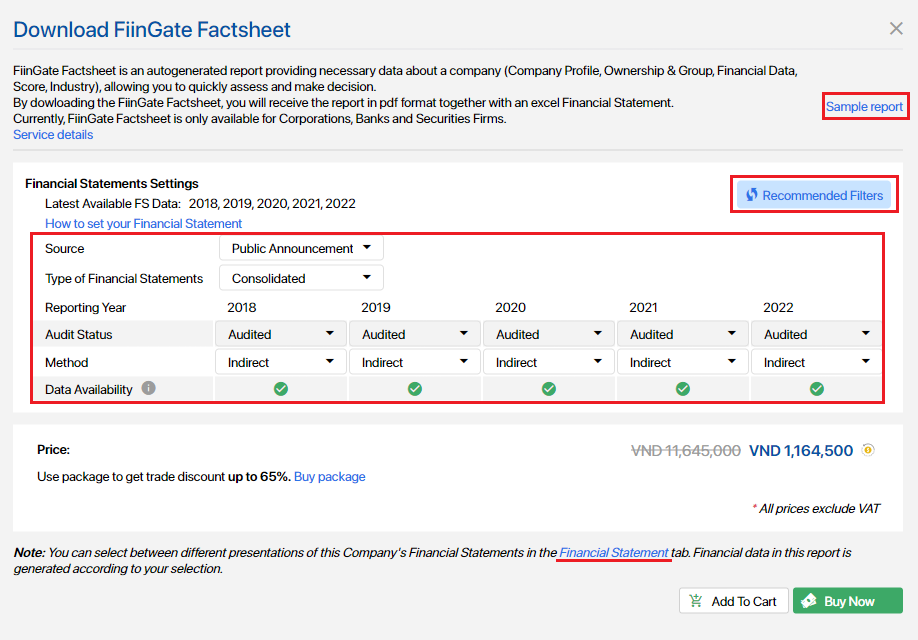Image resolution: width=918 pixels, height=640 pixels.
Task: Open Service details link
Action: (x=53, y=134)
